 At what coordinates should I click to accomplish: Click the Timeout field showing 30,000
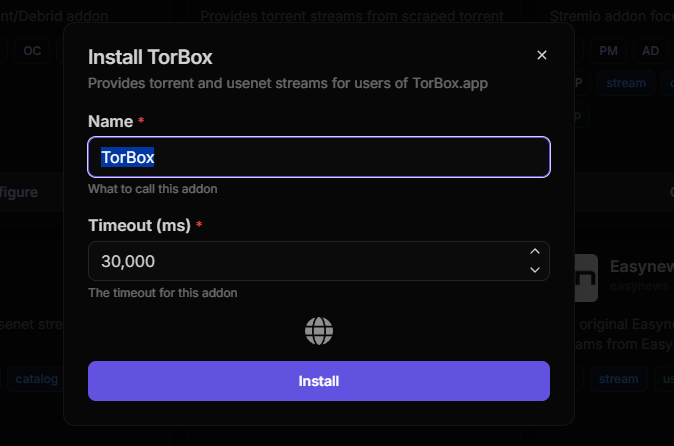(x=305, y=261)
